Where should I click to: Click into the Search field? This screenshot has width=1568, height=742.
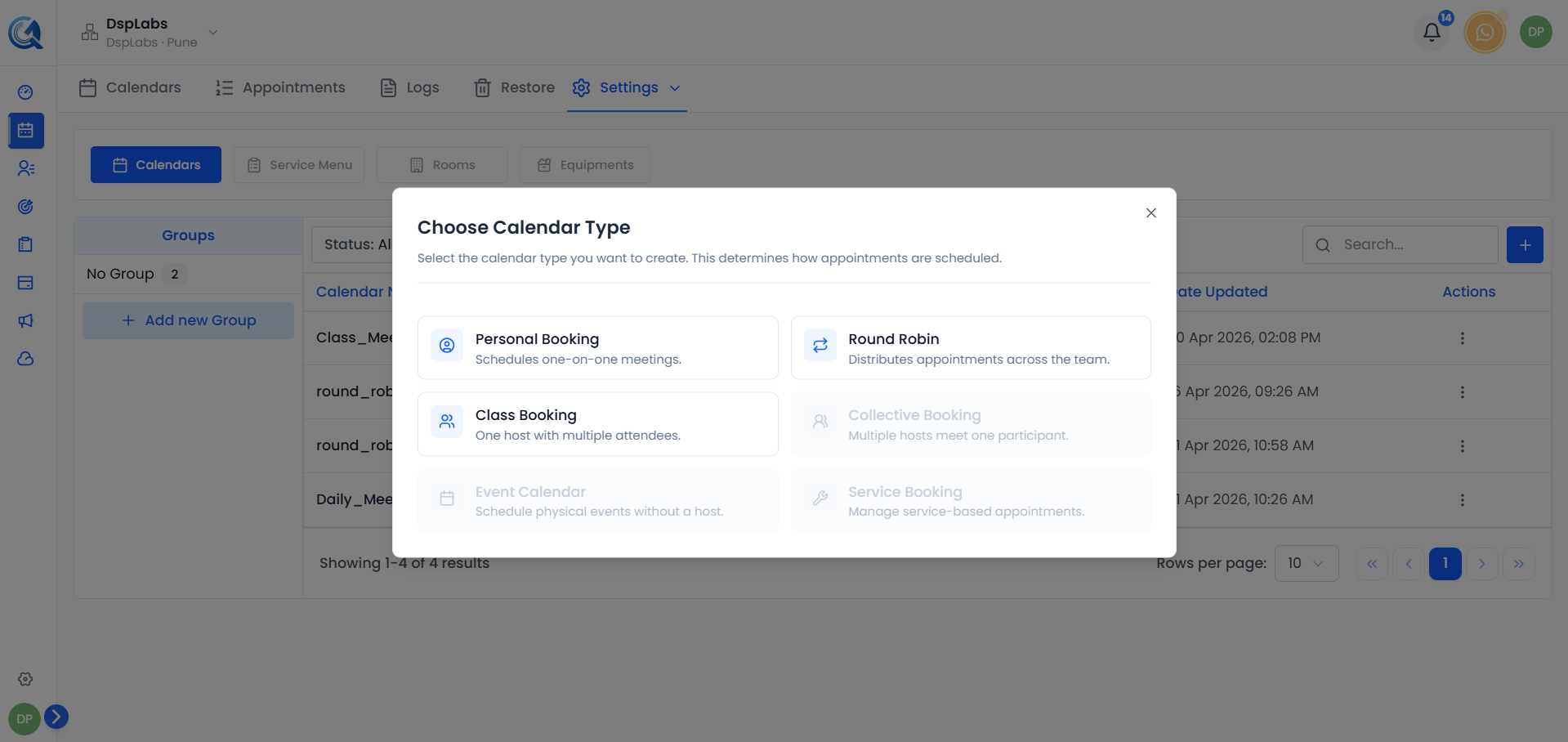click(x=1400, y=244)
